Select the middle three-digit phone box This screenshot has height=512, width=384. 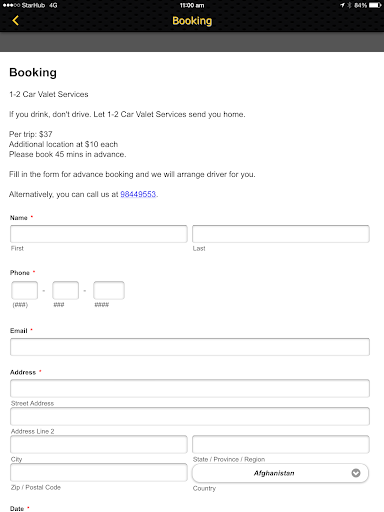(x=66, y=290)
